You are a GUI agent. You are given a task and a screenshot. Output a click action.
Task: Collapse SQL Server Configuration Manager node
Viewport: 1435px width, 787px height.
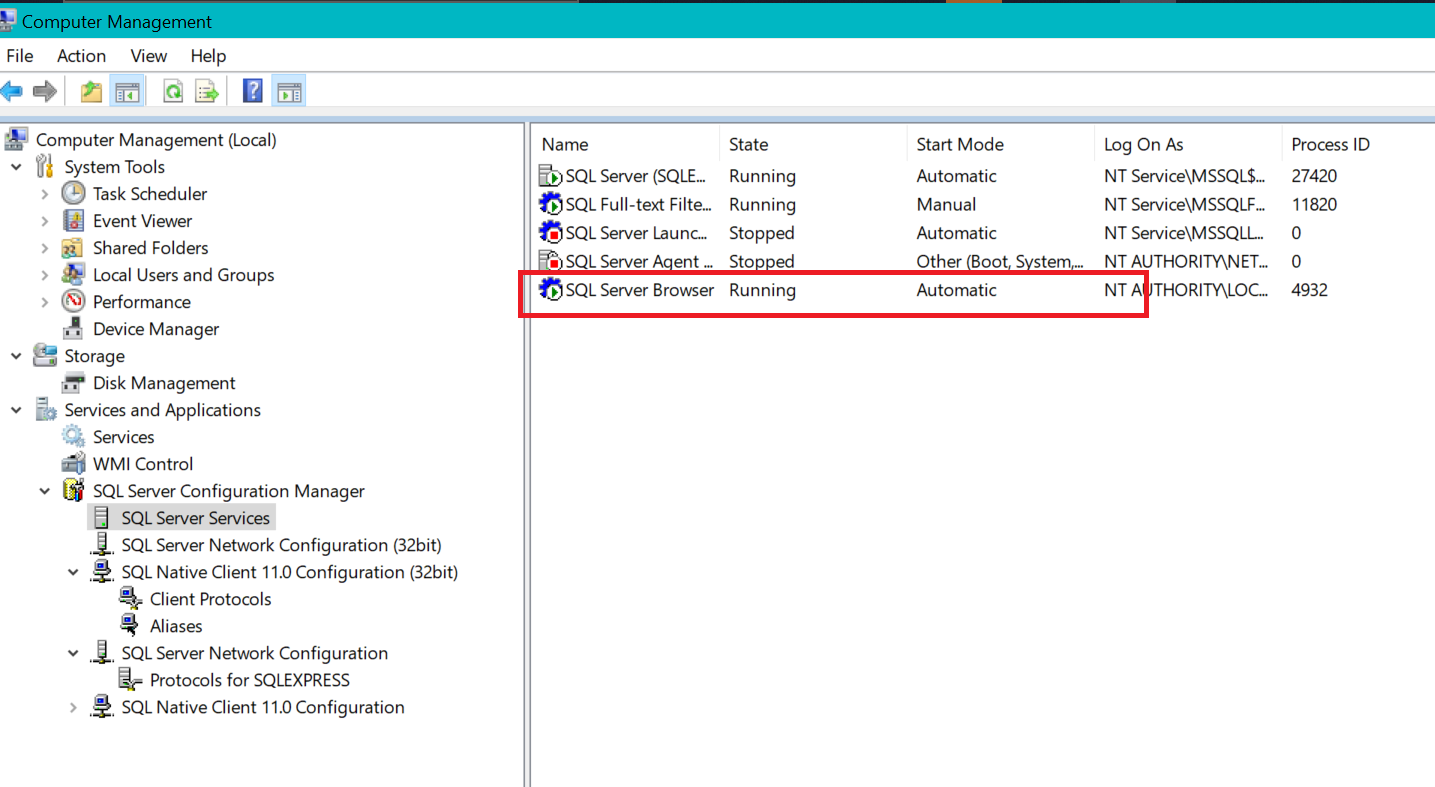pos(45,491)
